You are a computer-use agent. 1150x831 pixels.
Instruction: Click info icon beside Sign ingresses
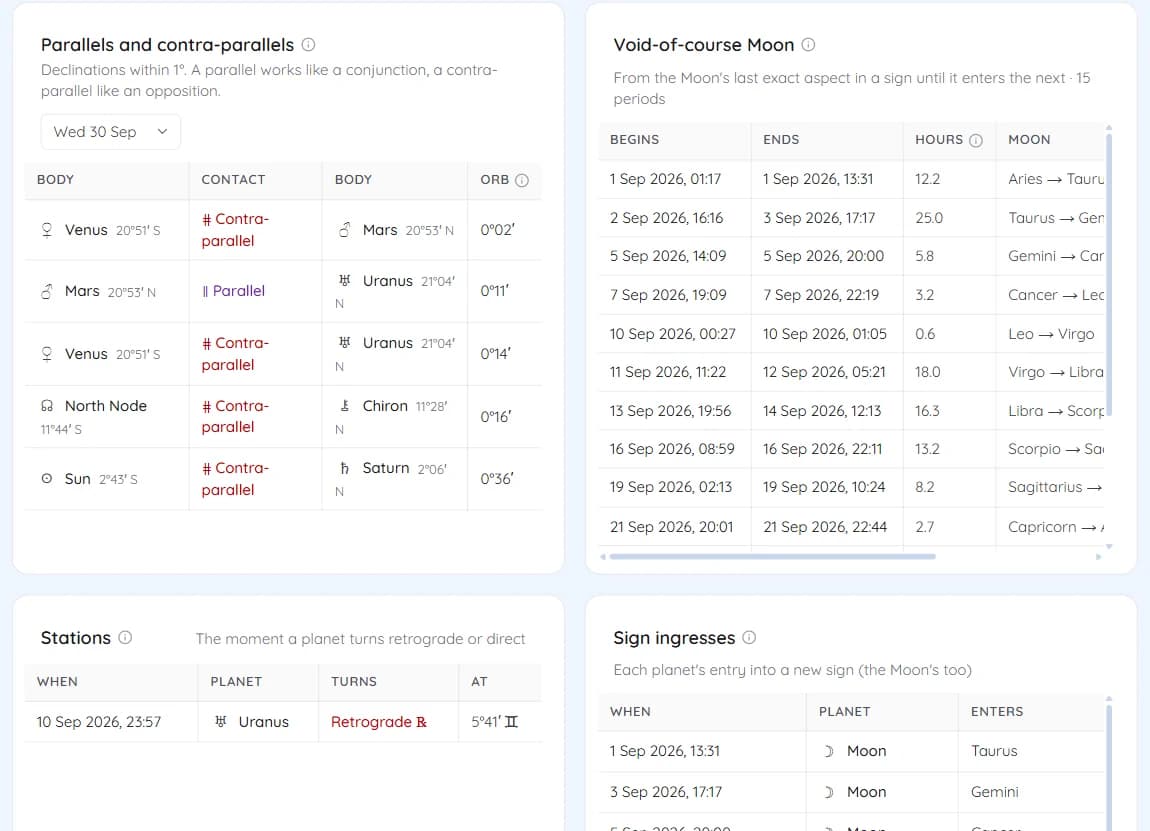[x=749, y=637]
